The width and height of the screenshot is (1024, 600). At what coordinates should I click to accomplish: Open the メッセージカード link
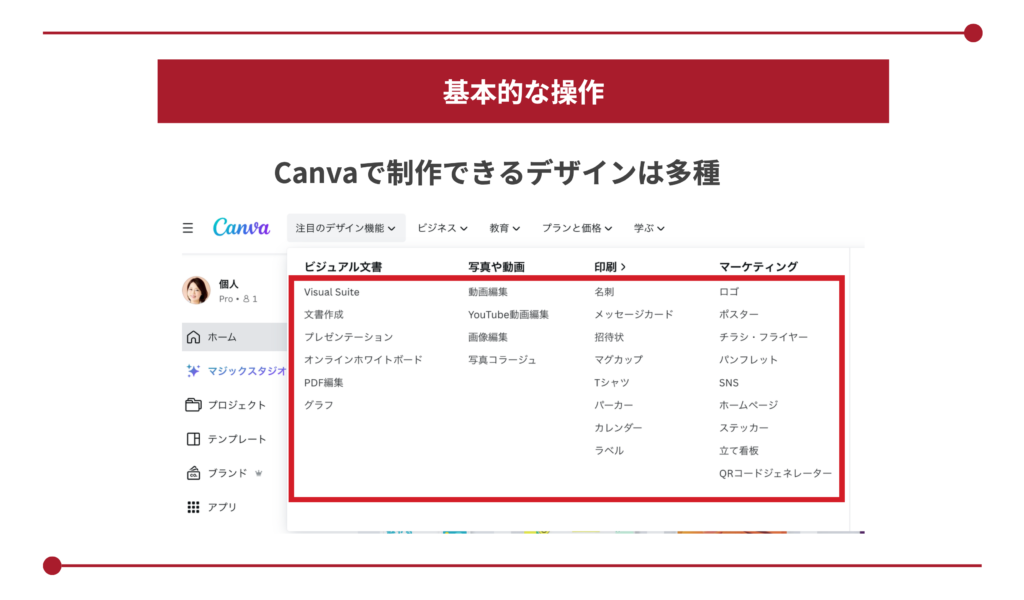633,314
